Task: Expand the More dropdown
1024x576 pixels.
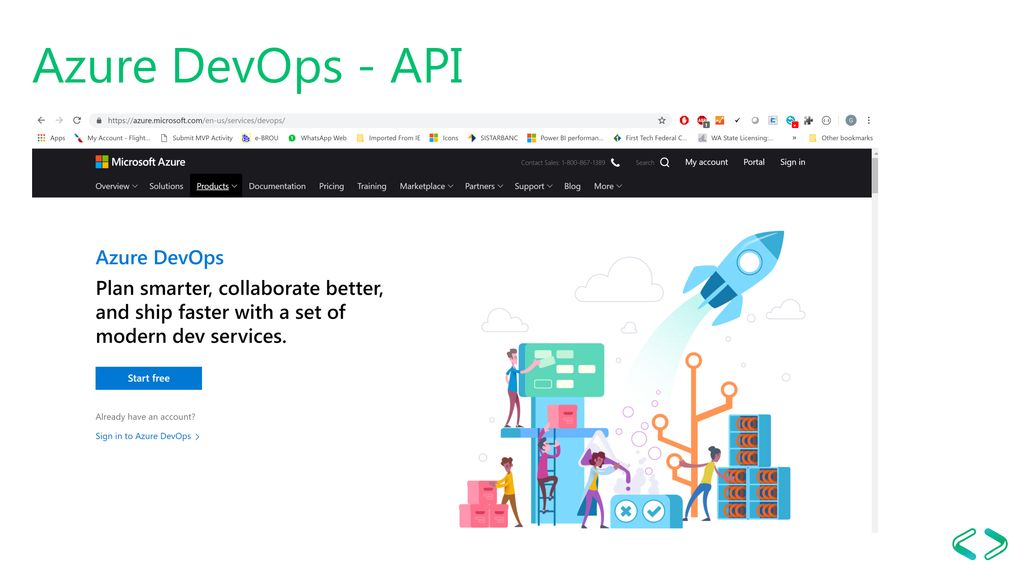Action: [607, 186]
